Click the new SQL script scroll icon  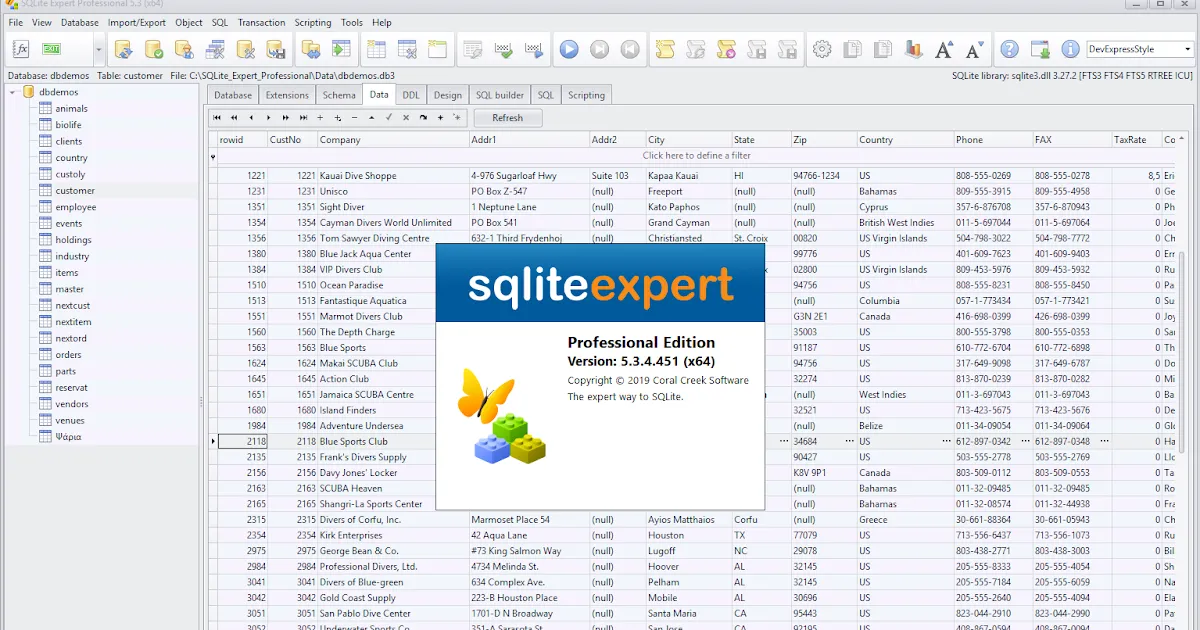tap(664, 49)
